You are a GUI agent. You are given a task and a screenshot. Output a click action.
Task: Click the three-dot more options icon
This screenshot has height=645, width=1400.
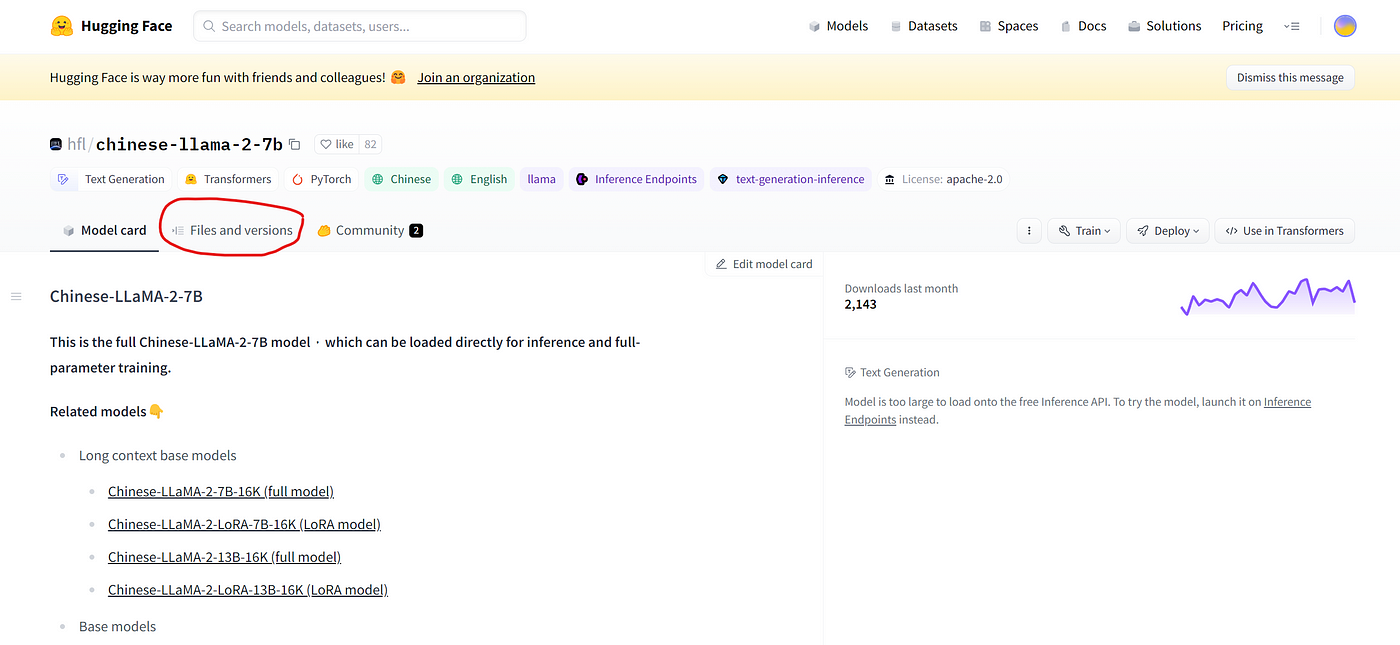point(1029,231)
